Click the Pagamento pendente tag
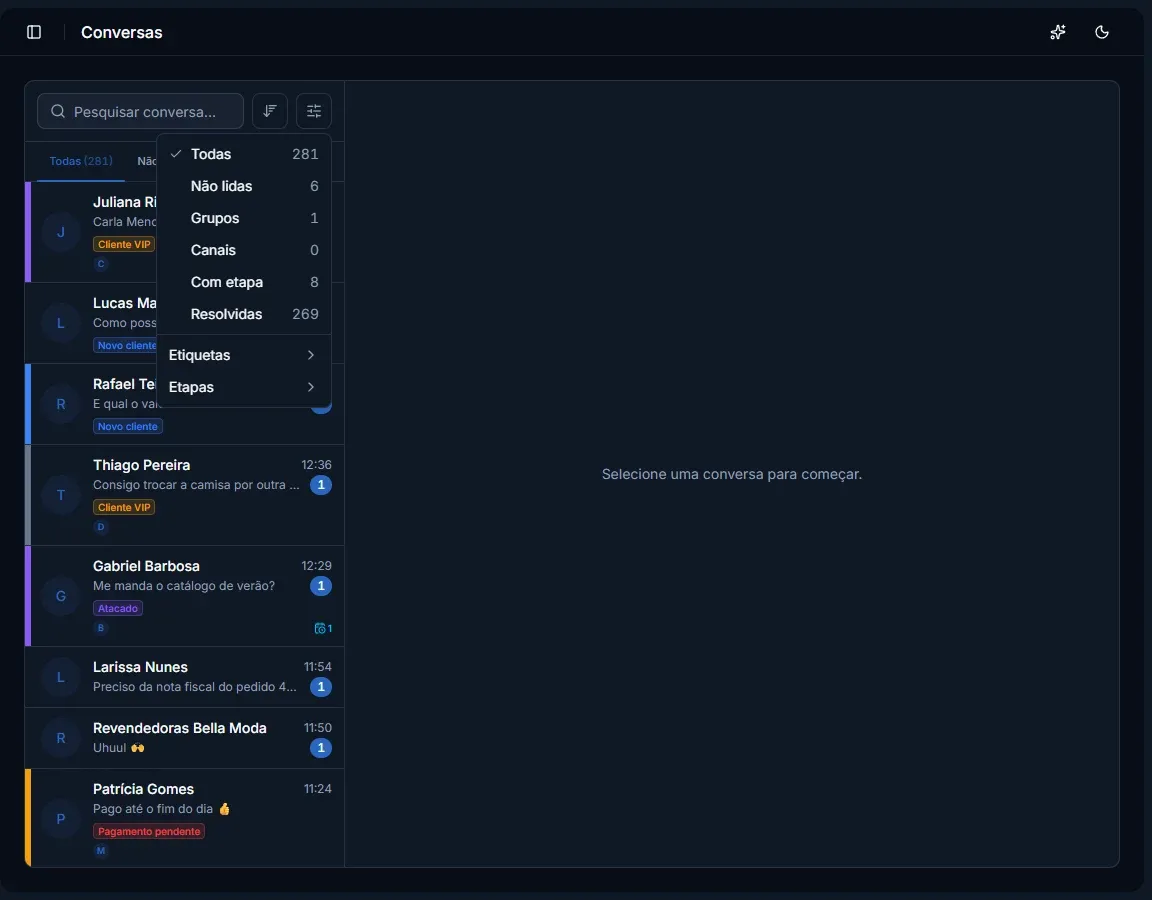The width and height of the screenshot is (1152, 900). (x=149, y=832)
